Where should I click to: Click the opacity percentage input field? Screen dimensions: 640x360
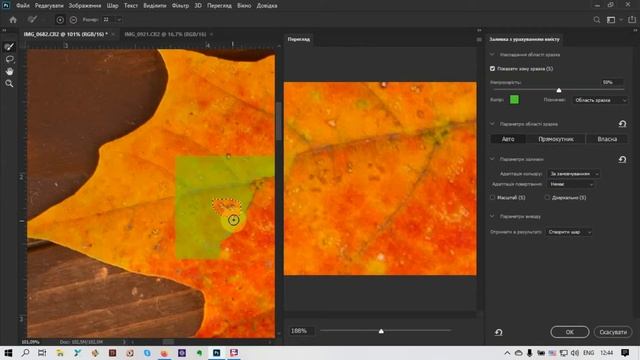[x=612, y=82]
